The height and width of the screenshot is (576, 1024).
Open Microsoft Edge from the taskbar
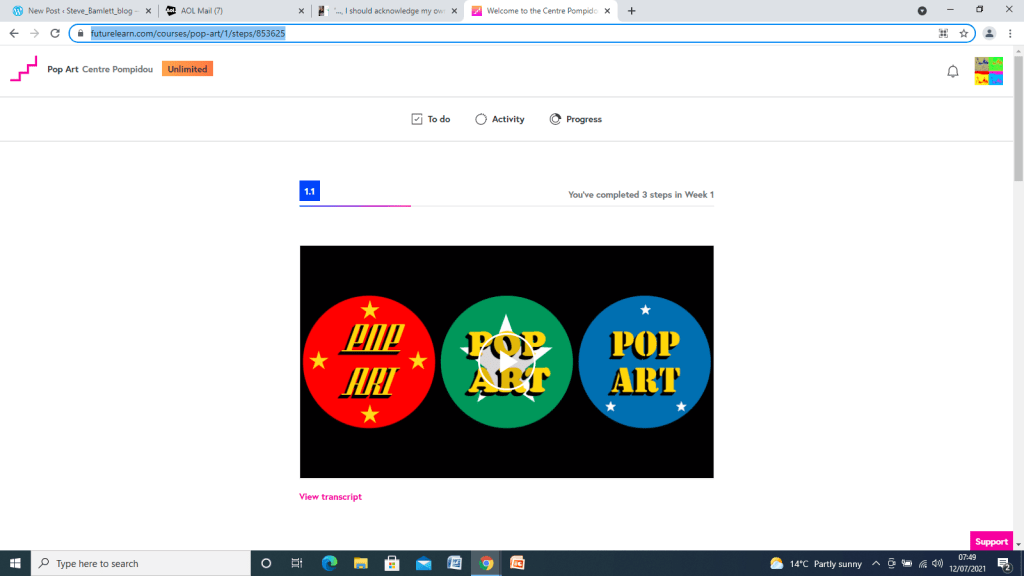tap(329, 563)
